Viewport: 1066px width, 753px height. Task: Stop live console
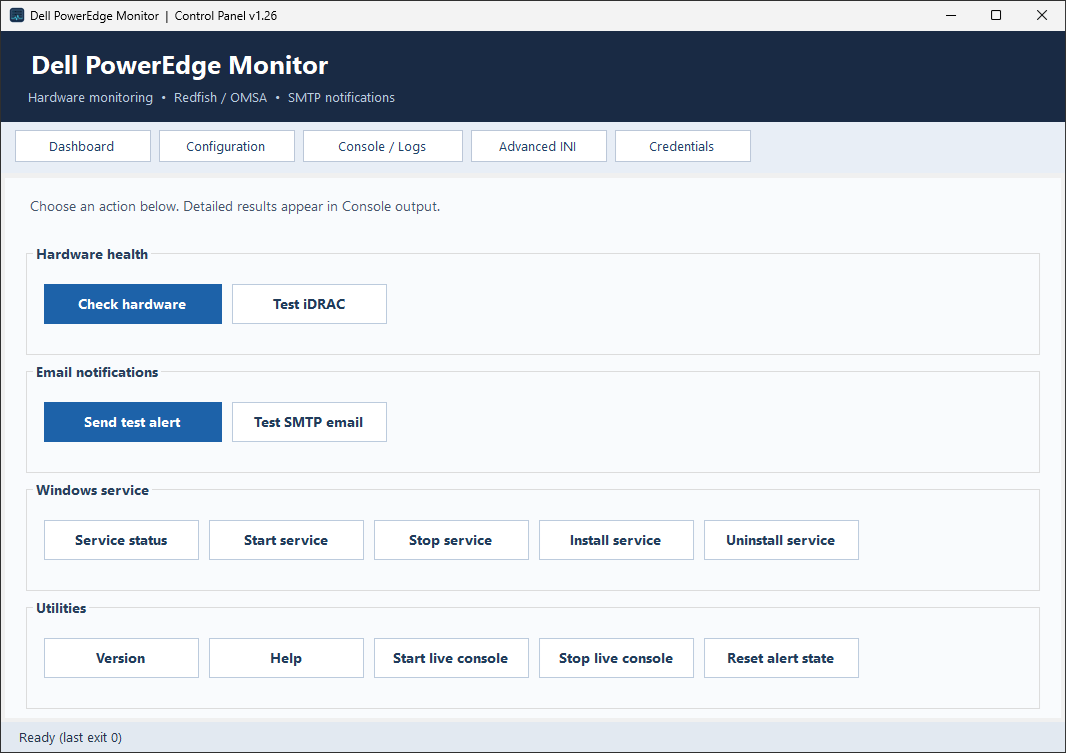tap(616, 658)
